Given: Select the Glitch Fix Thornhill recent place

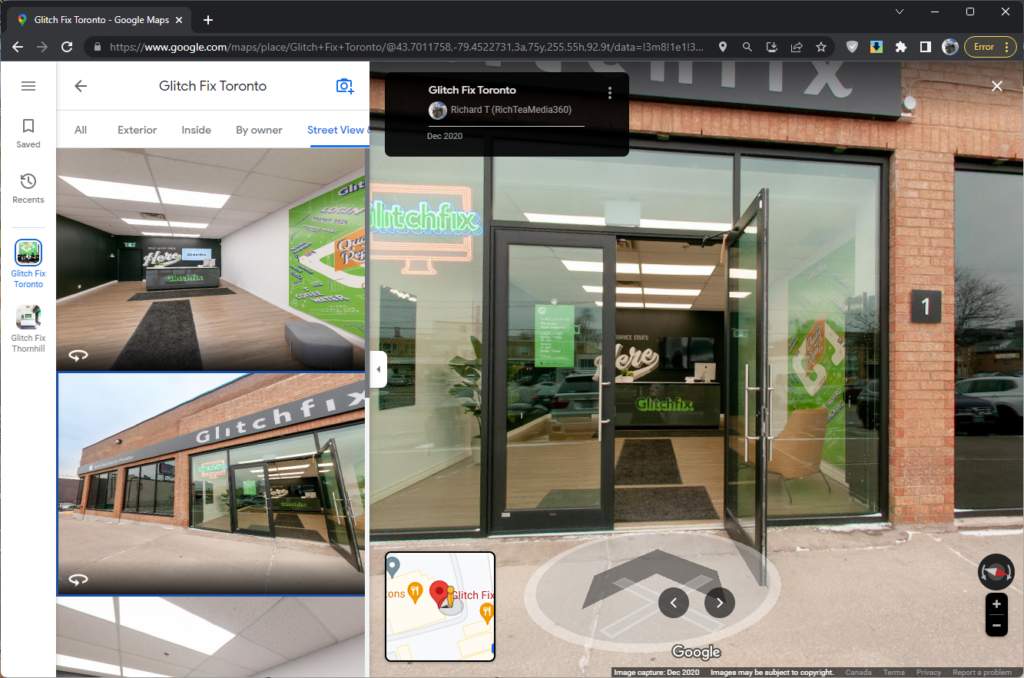Looking at the screenshot, I should point(28,329).
